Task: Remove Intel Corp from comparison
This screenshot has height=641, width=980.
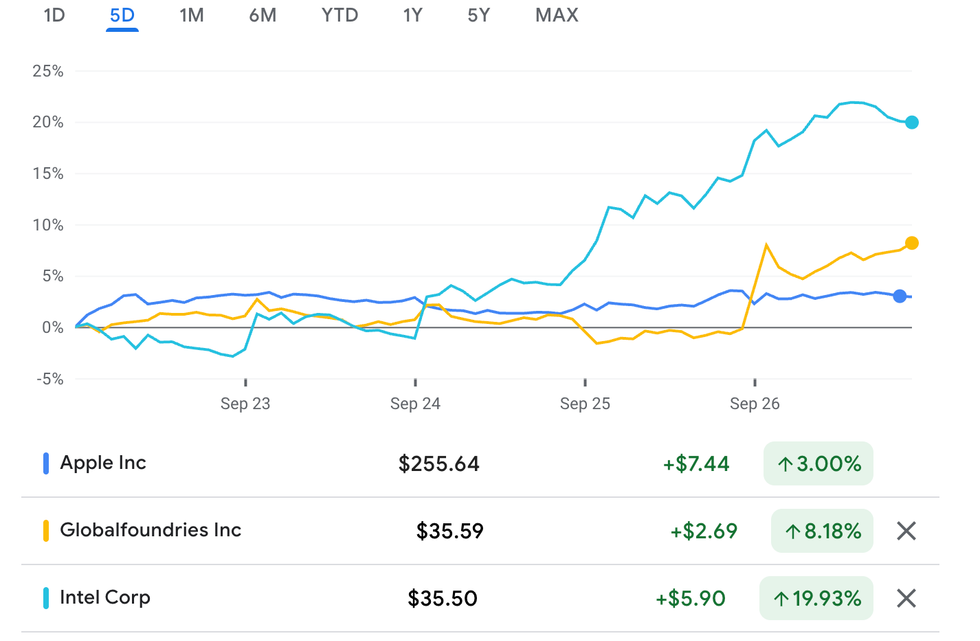Action: (906, 598)
